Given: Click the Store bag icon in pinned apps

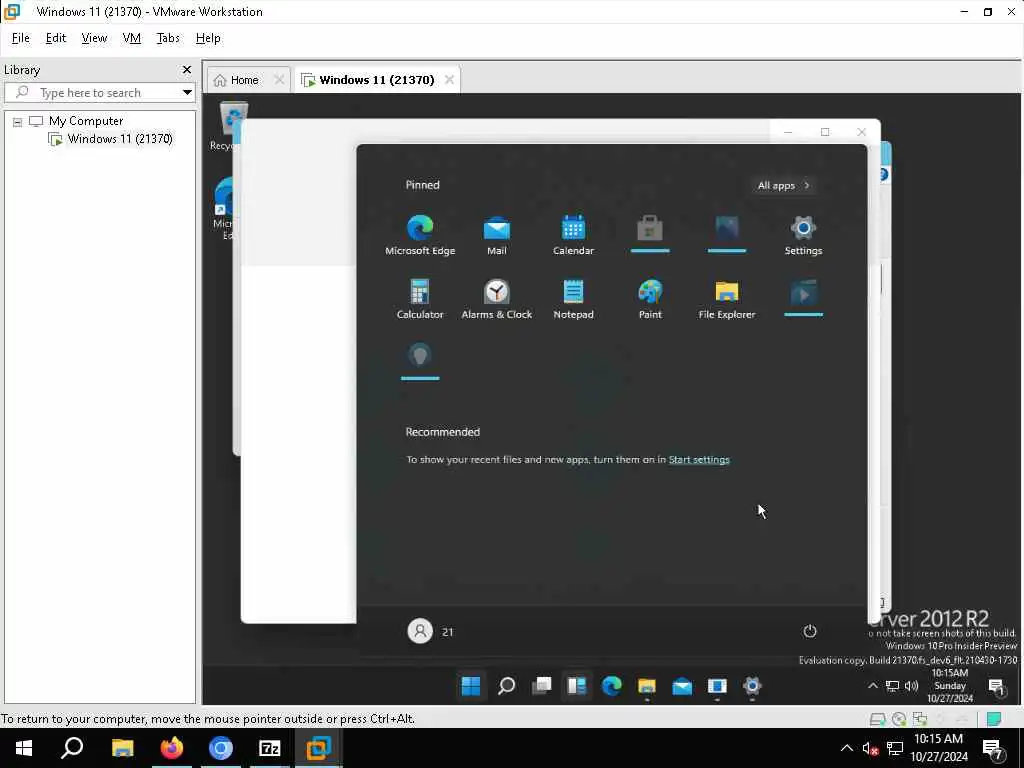Looking at the screenshot, I should tap(650, 229).
